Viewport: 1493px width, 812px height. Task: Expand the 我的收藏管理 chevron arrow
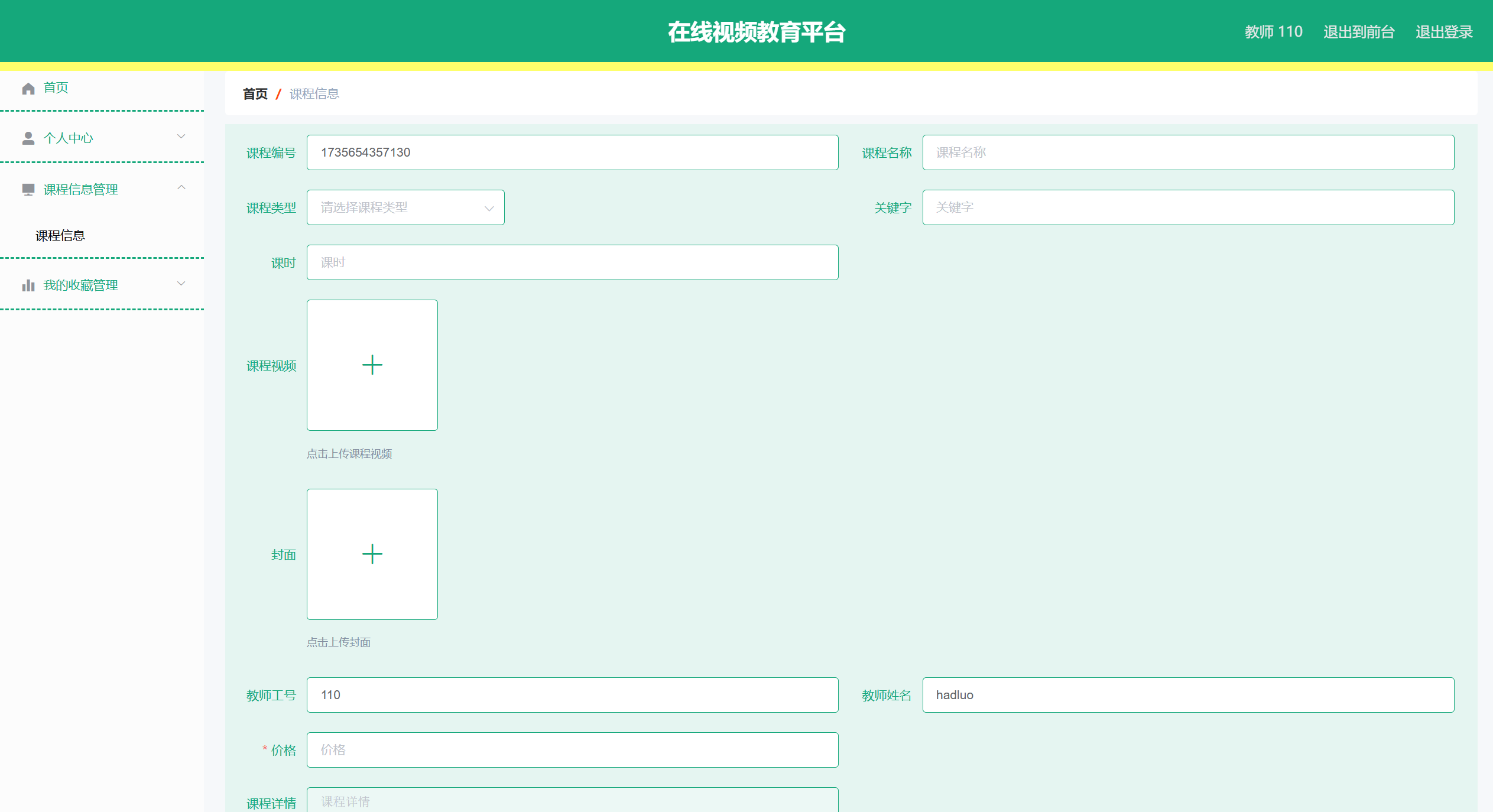181,284
